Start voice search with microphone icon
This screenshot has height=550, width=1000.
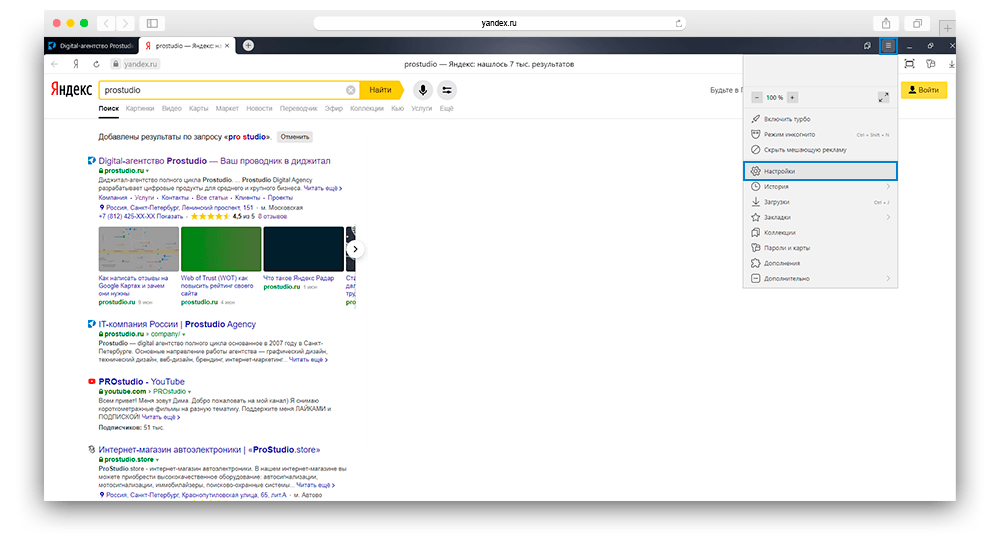pyautogui.click(x=423, y=90)
